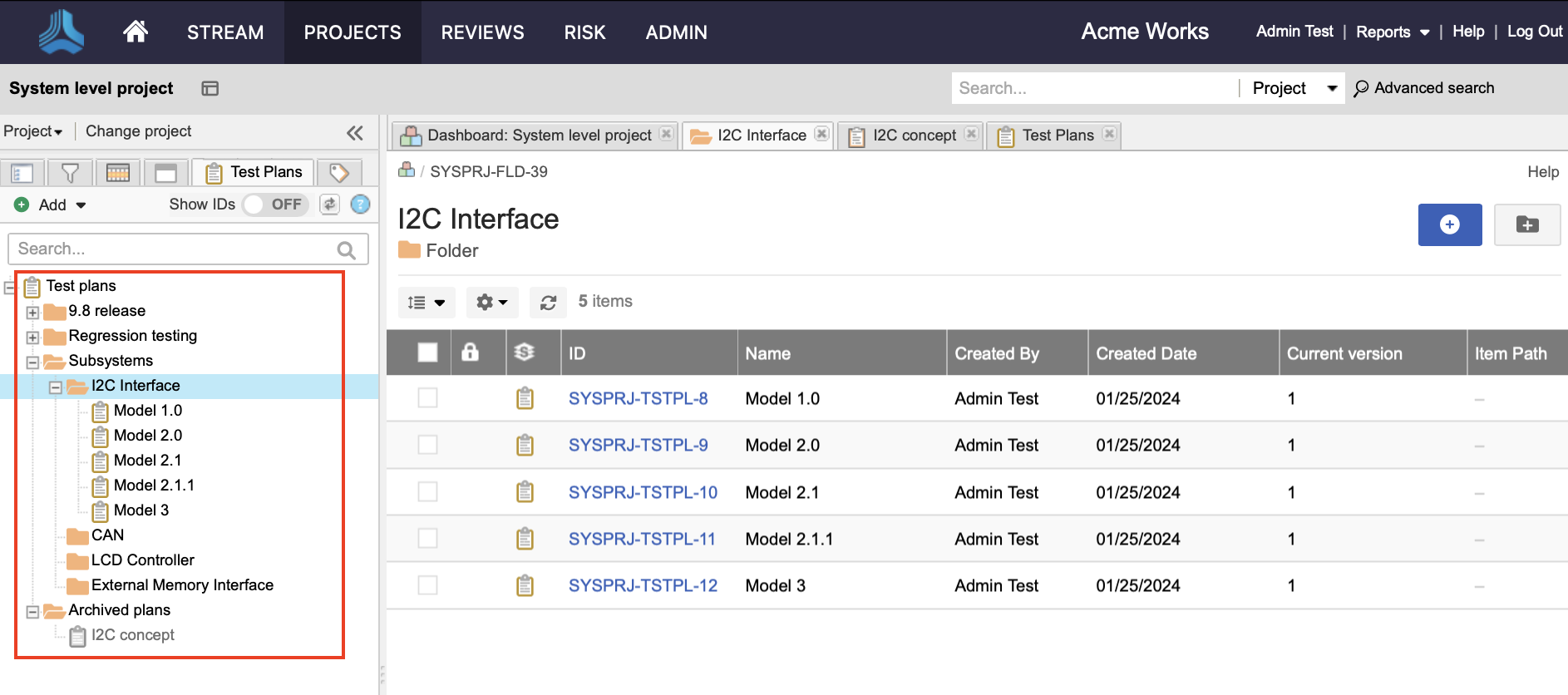Go to the Home icon
Image resolution: width=1568 pixels, height=695 pixels.
[x=136, y=32]
